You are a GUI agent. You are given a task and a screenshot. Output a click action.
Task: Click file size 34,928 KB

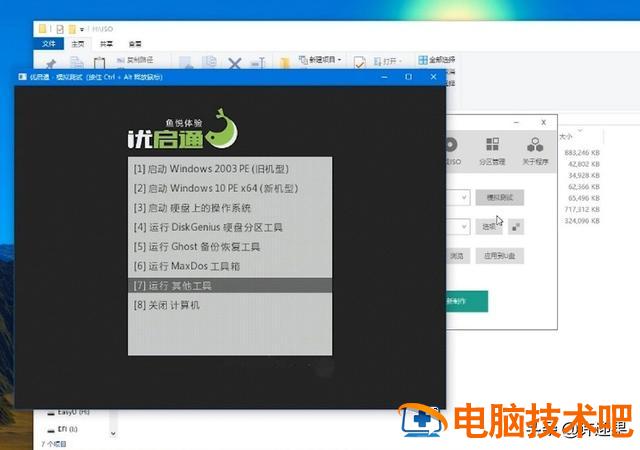(584, 176)
